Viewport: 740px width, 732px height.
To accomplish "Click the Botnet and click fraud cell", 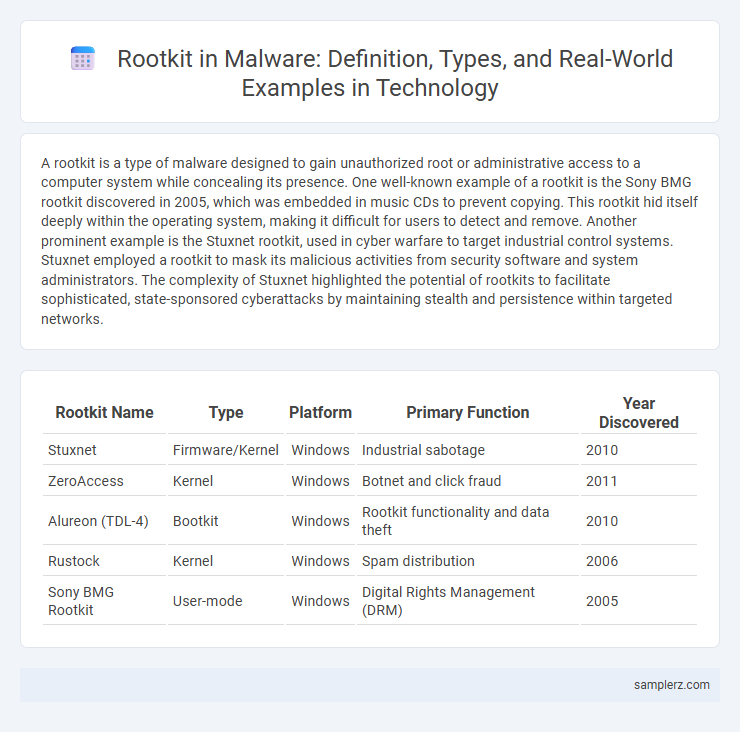I will point(468,481).
